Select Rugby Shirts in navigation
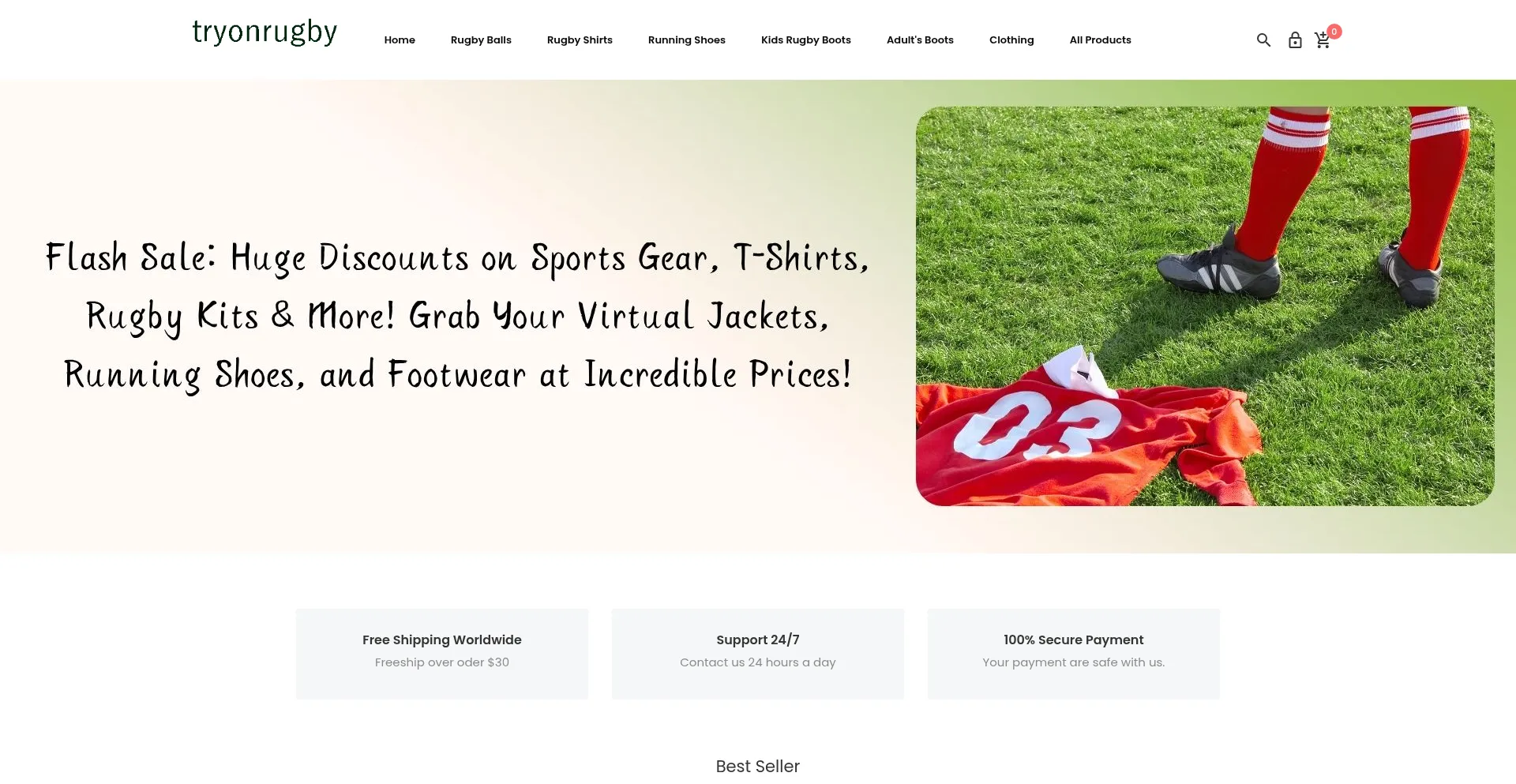The height and width of the screenshot is (784, 1516). click(580, 40)
